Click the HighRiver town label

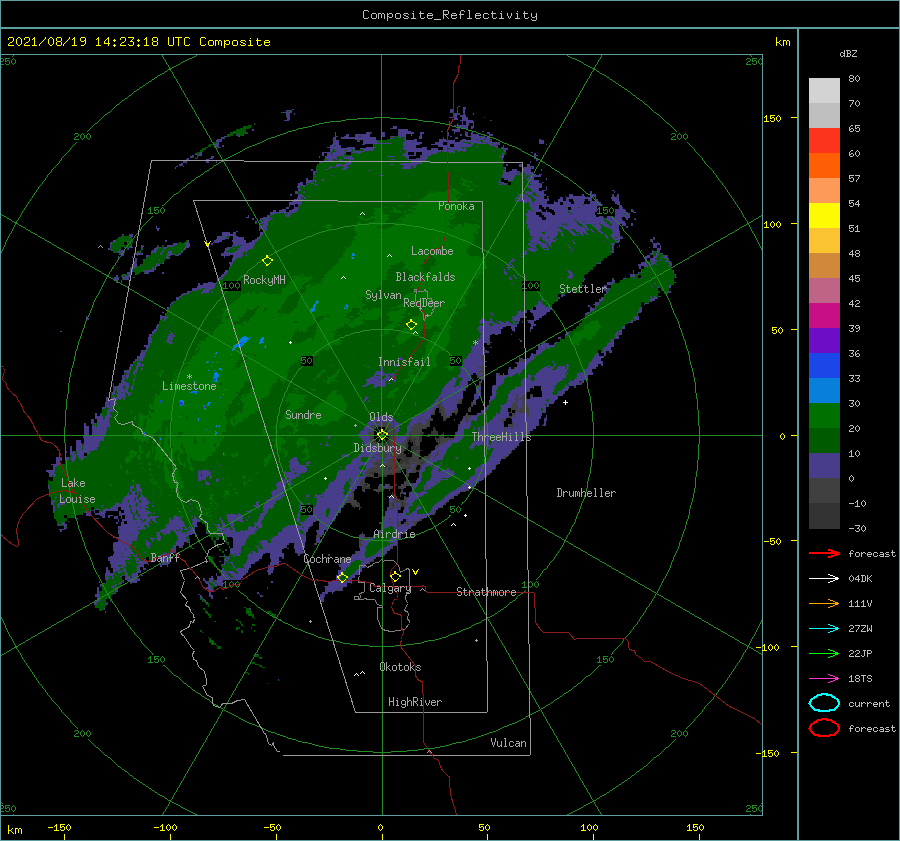pyautogui.click(x=414, y=702)
